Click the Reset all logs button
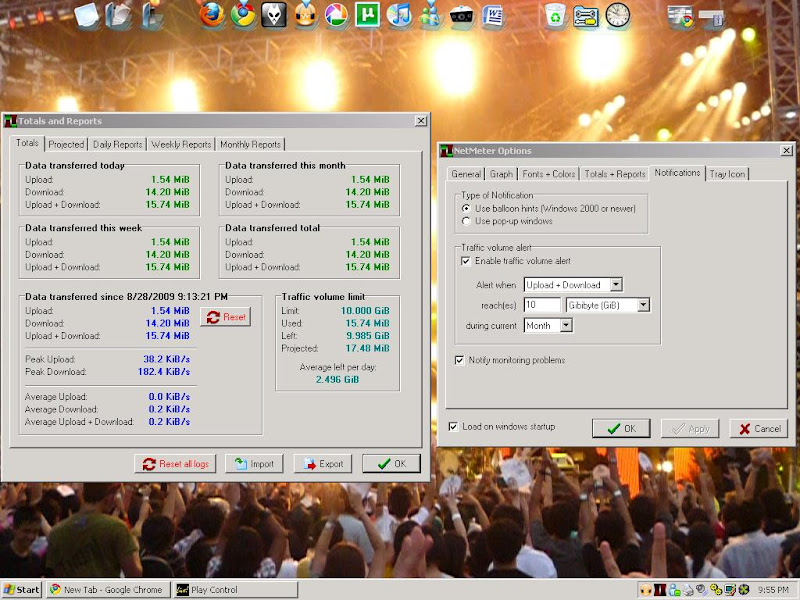This screenshot has height=600, width=800. pyautogui.click(x=175, y=464)
